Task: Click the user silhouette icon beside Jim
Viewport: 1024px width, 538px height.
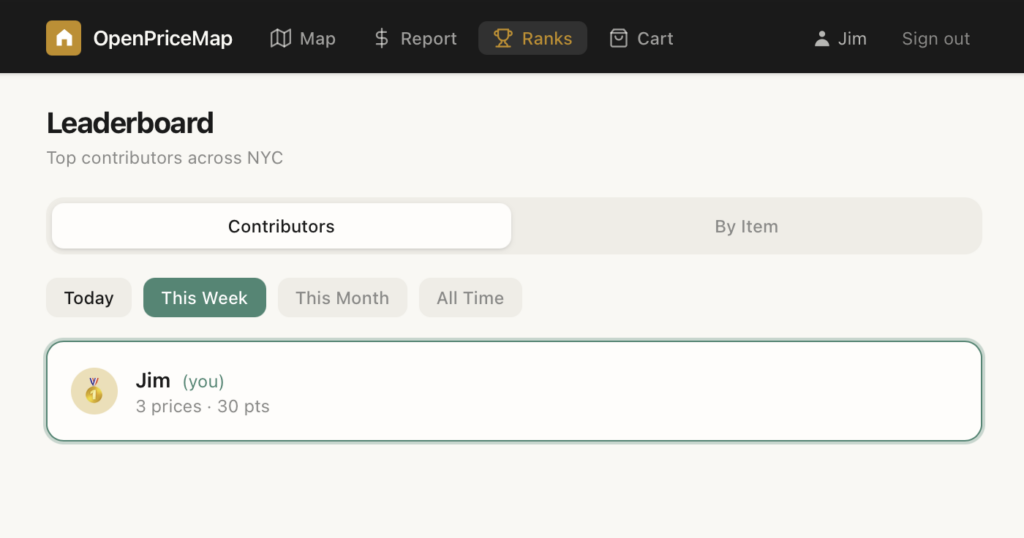Action: (x=822, y=38)
